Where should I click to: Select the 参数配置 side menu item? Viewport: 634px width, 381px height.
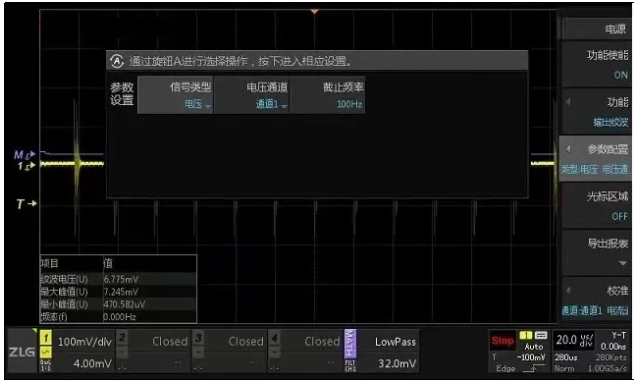click(595, 159)
